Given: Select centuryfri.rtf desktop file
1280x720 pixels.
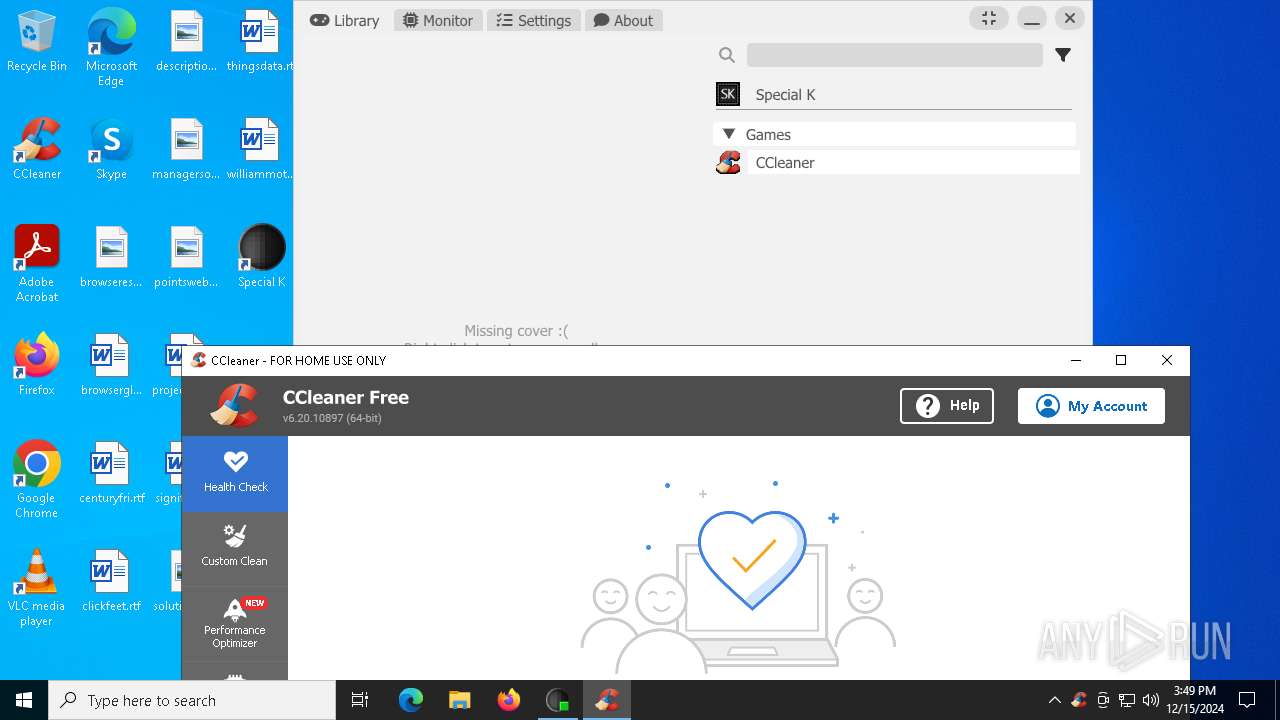Looking at the screenshot, I should (111, 473).
